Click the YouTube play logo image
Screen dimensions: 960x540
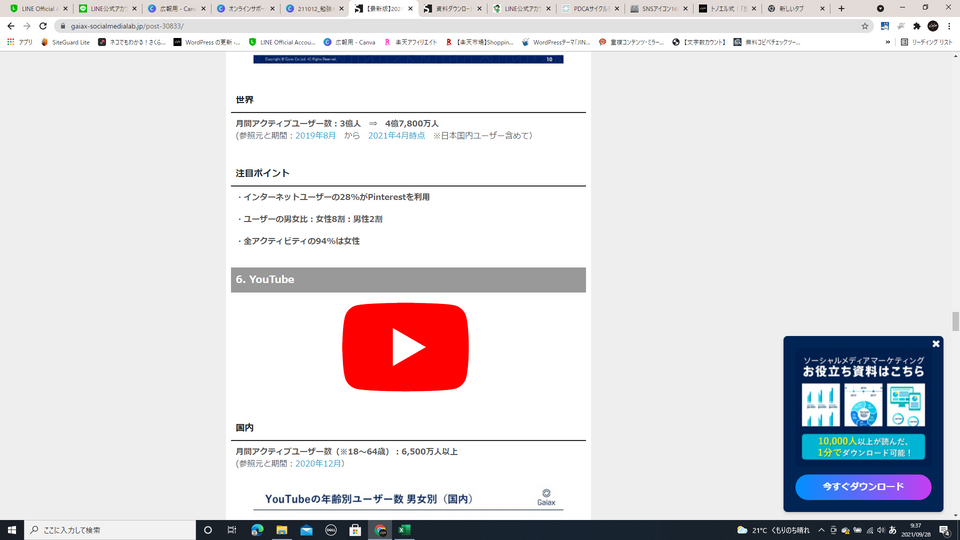(x=405, y=346)
